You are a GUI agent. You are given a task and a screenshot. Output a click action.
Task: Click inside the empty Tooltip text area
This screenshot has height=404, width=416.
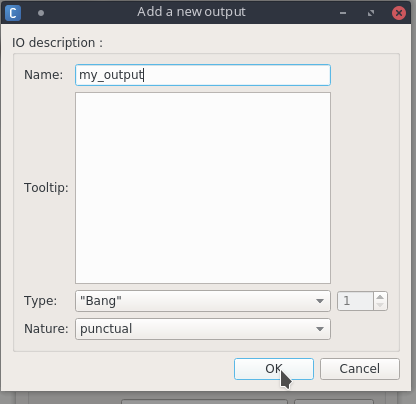click(x=203, y=188)
